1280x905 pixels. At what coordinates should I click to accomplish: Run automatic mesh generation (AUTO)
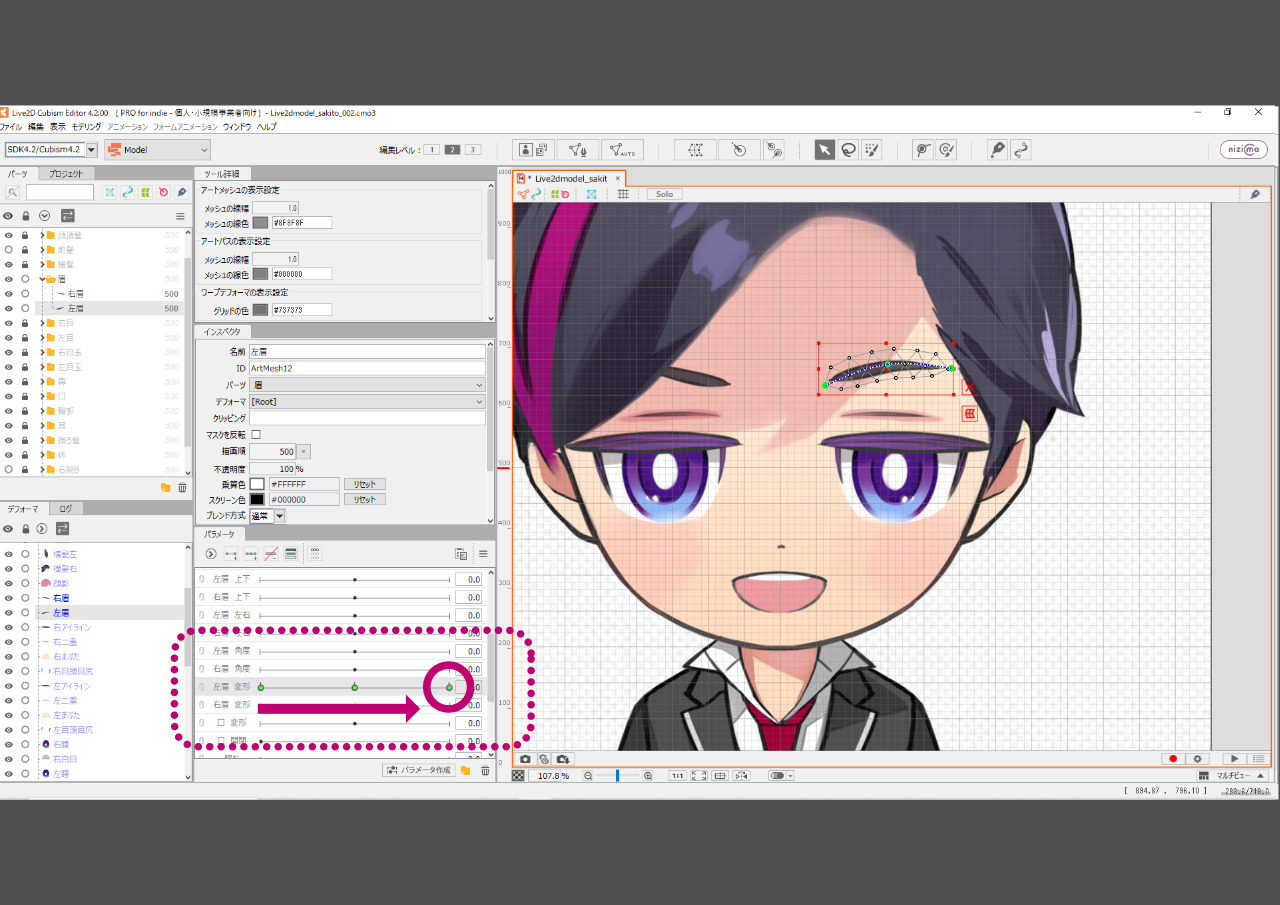pos(622,150)
